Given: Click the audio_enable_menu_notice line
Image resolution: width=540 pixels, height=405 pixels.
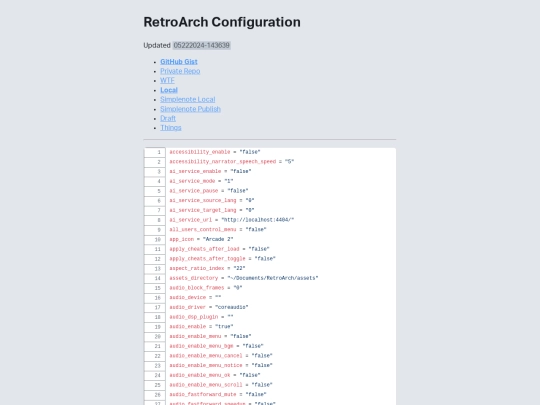Looking at the screenshot, I should [221, 365].
